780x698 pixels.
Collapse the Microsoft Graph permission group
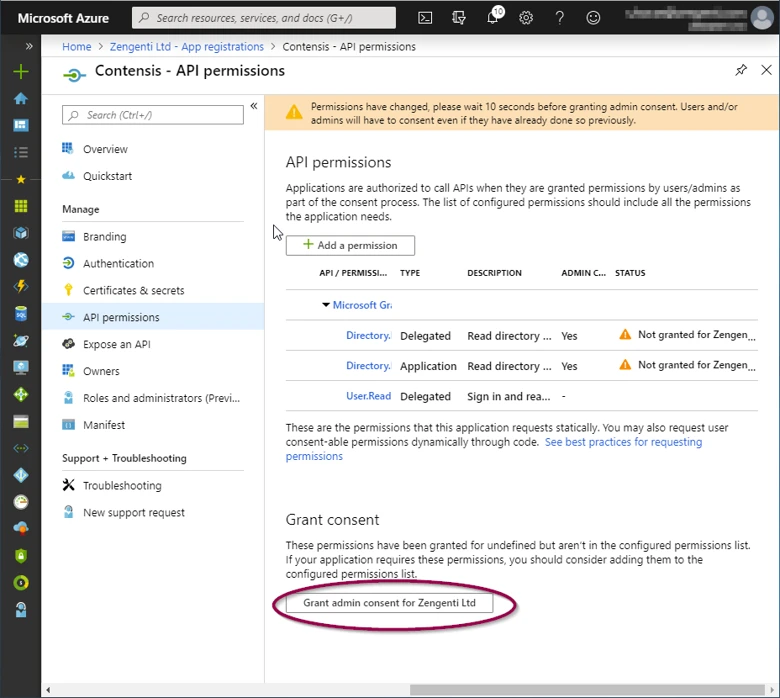click(325, 304)
